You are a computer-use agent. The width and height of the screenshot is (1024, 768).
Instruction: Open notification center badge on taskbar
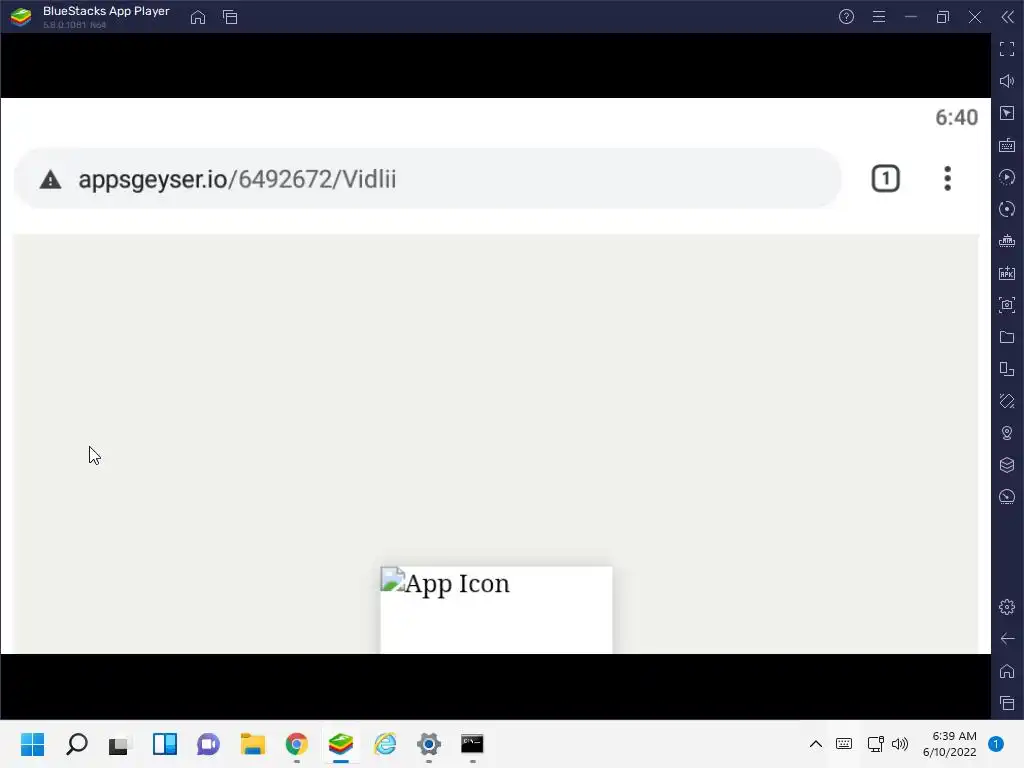pos(996,744)
